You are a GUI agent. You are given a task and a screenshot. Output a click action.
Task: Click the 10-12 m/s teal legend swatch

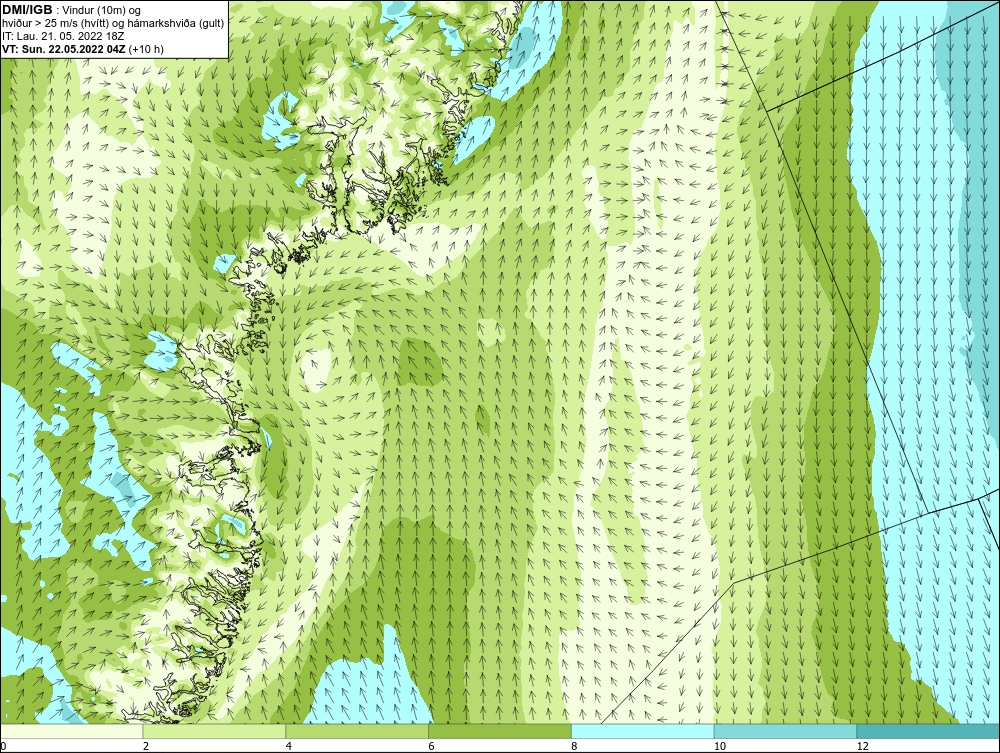click(x=786, y=731)
